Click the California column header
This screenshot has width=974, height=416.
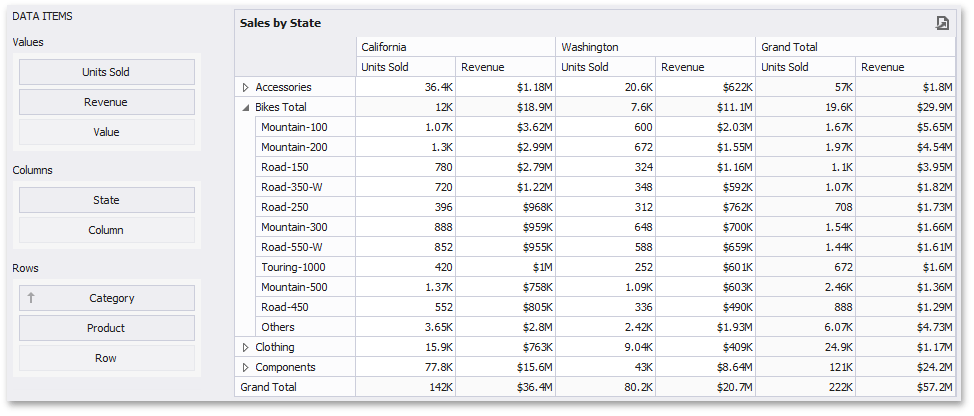pos(384,47)
